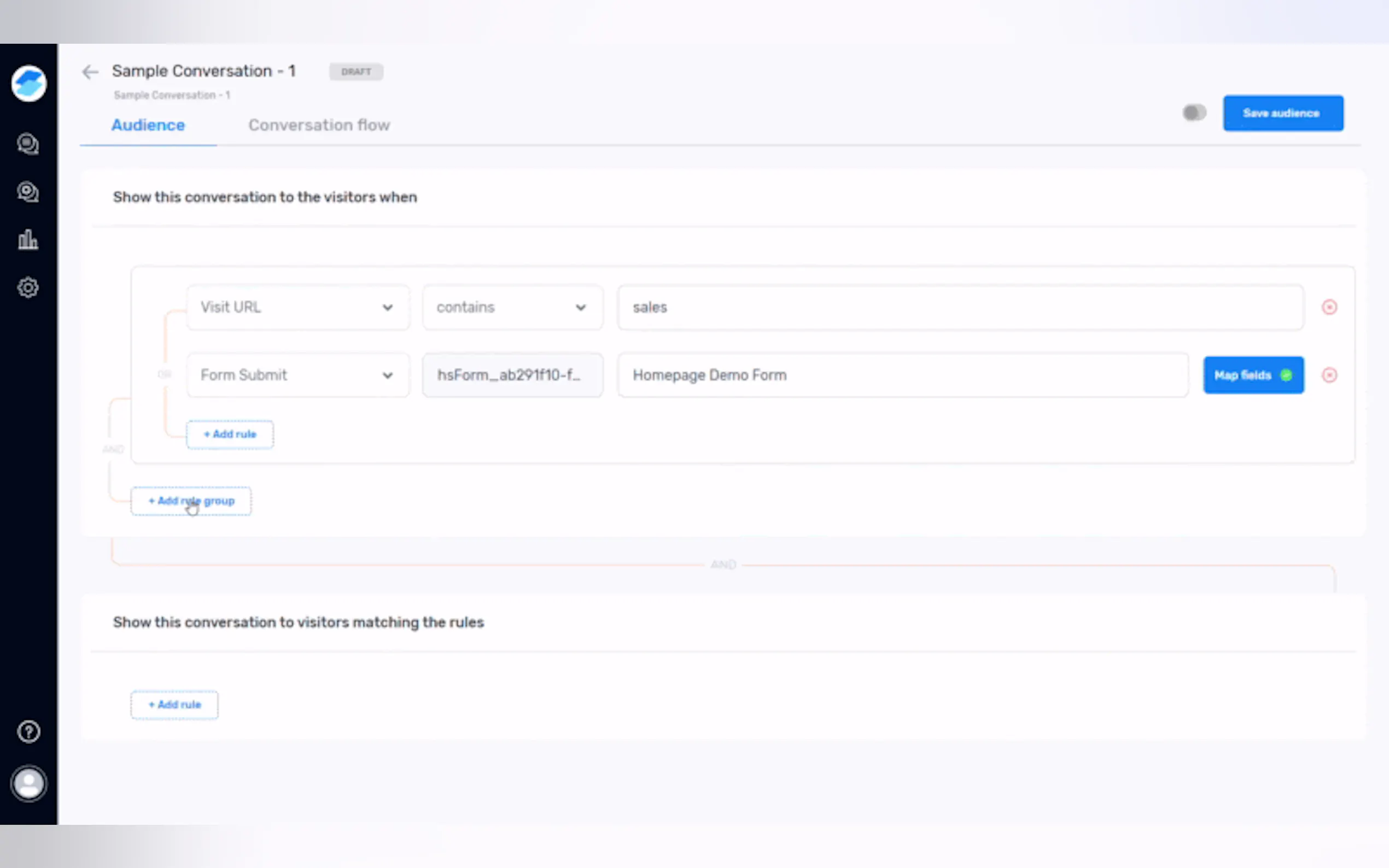Screen dimensions: 1389x868
Task: Go back using the left arrow
Action: pos(90,72)
